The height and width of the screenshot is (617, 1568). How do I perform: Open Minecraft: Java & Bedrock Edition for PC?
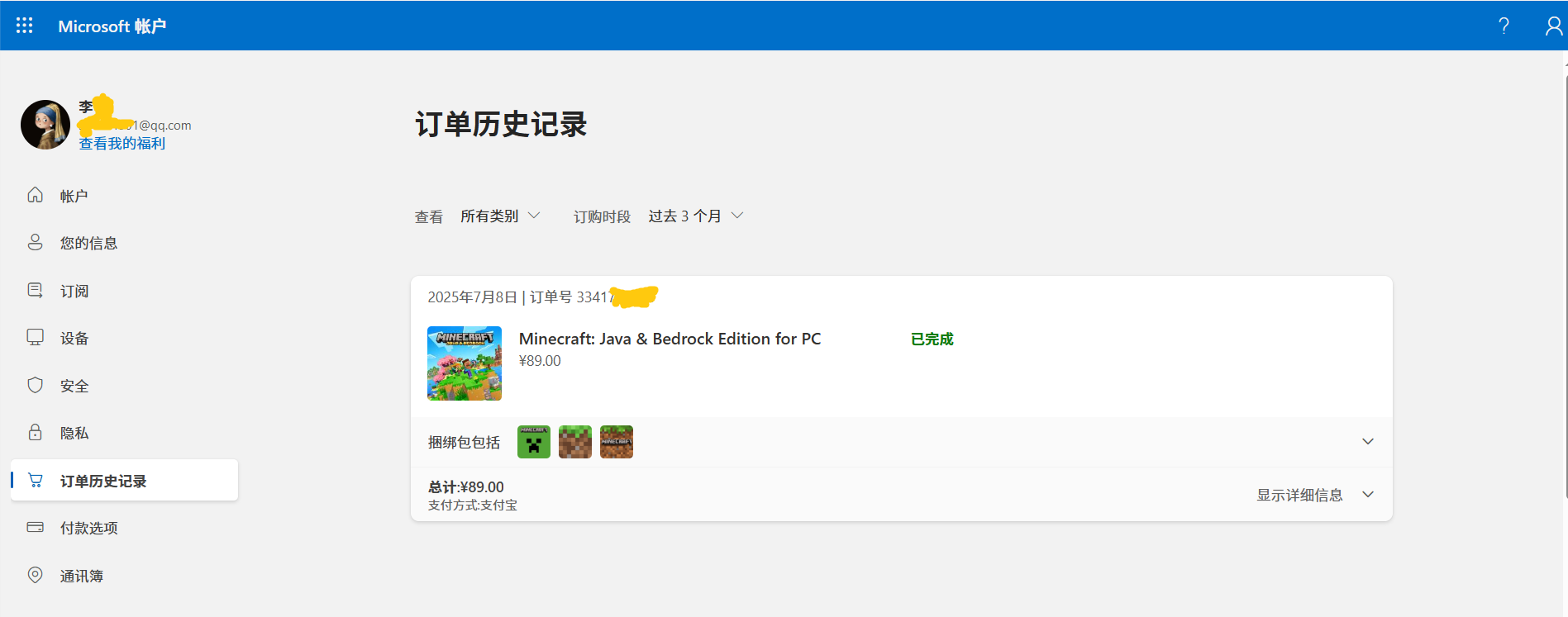[670, 339]
